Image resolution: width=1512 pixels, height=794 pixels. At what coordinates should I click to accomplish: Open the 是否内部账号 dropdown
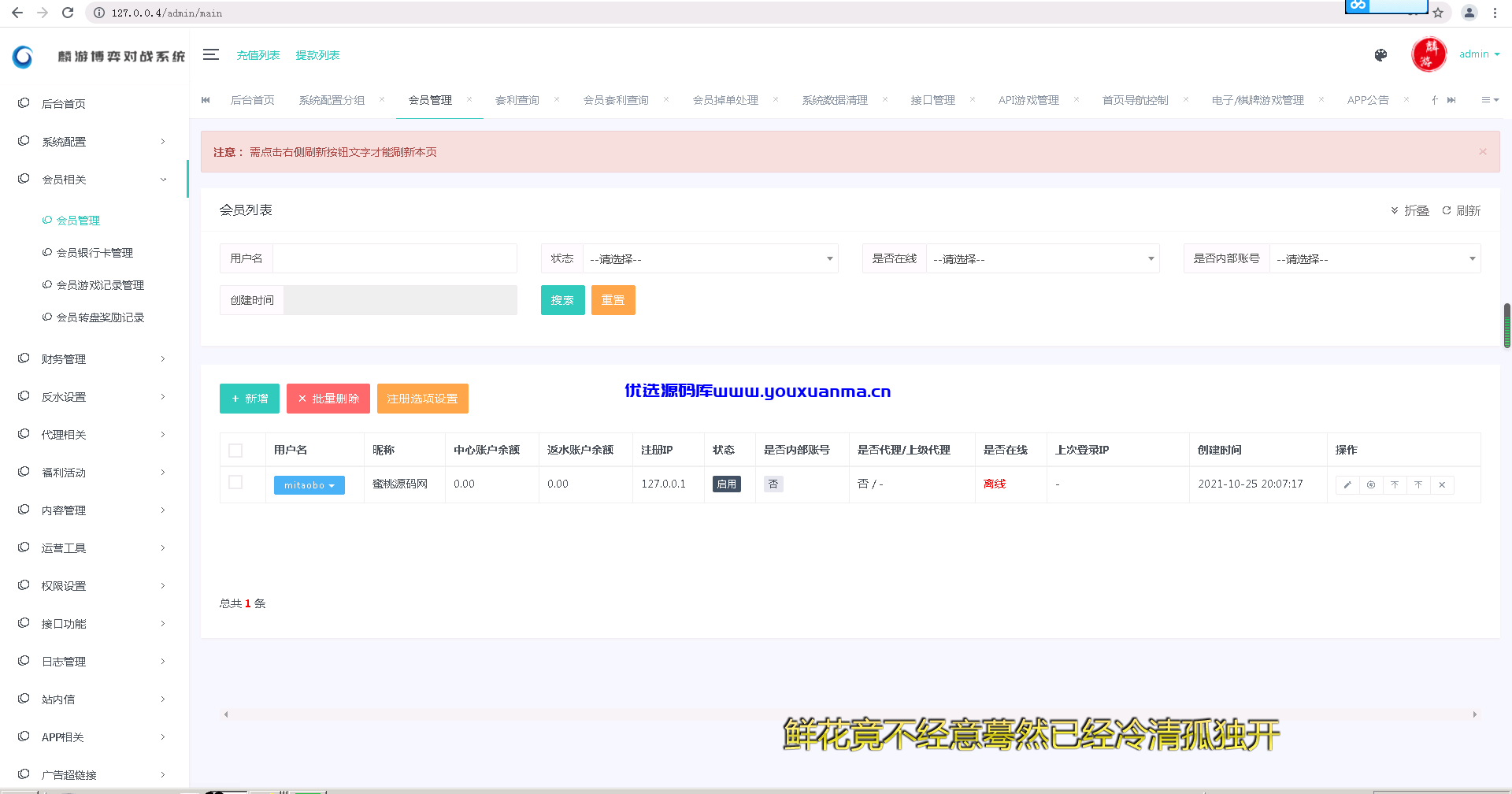coord(1375,258)
